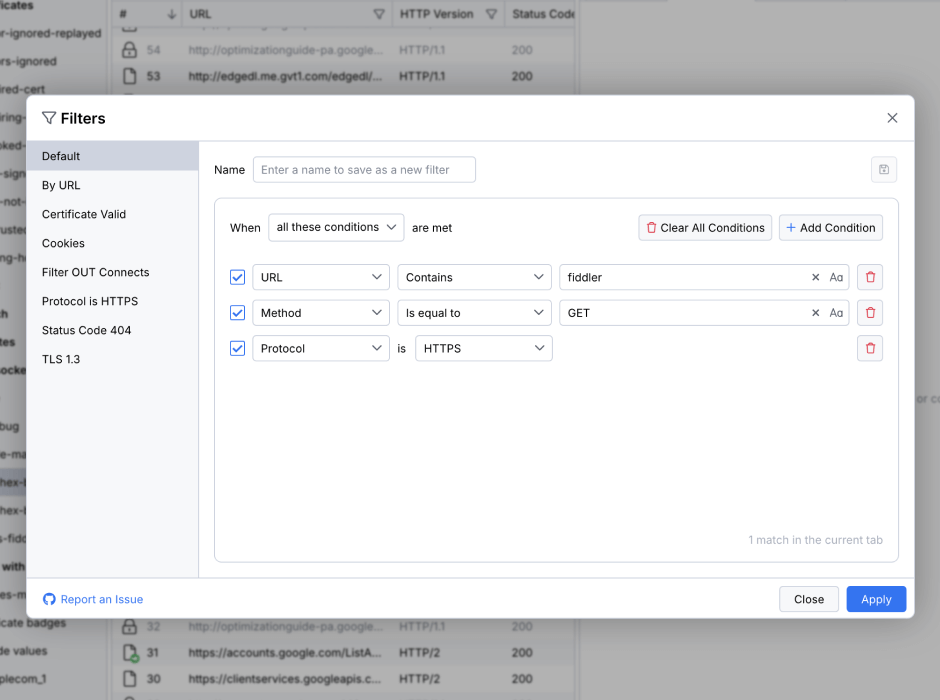Open the Contains operator dropdown
Screen dimensions: 940x700
click(474, 277)
